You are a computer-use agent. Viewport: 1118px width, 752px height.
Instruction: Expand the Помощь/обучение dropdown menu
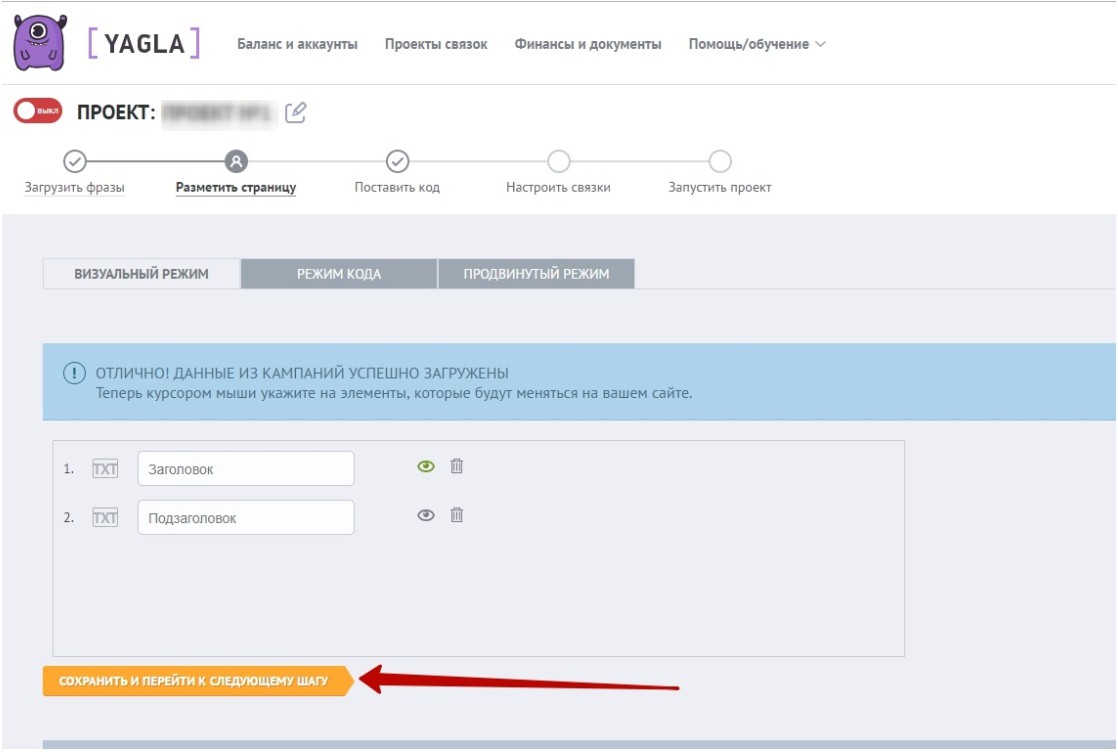pyautogui.click(x=756, y=44)
